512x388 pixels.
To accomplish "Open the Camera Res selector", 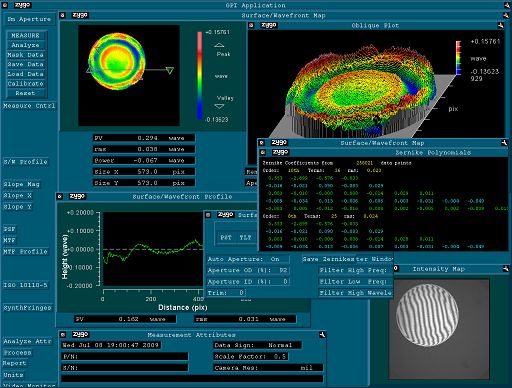I will click(268, 368).
